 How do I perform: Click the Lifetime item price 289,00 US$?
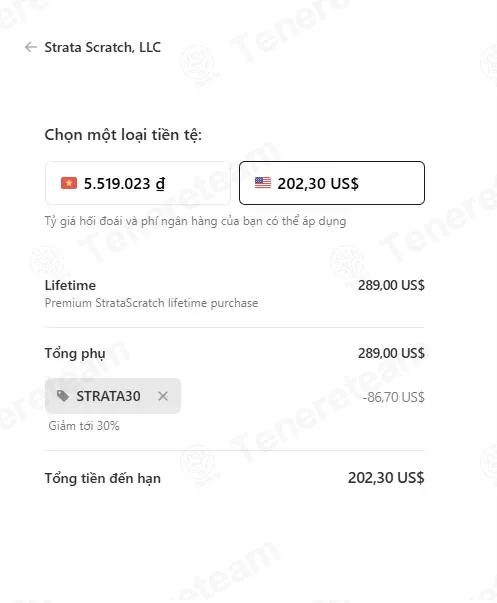[x=391, y=285]
